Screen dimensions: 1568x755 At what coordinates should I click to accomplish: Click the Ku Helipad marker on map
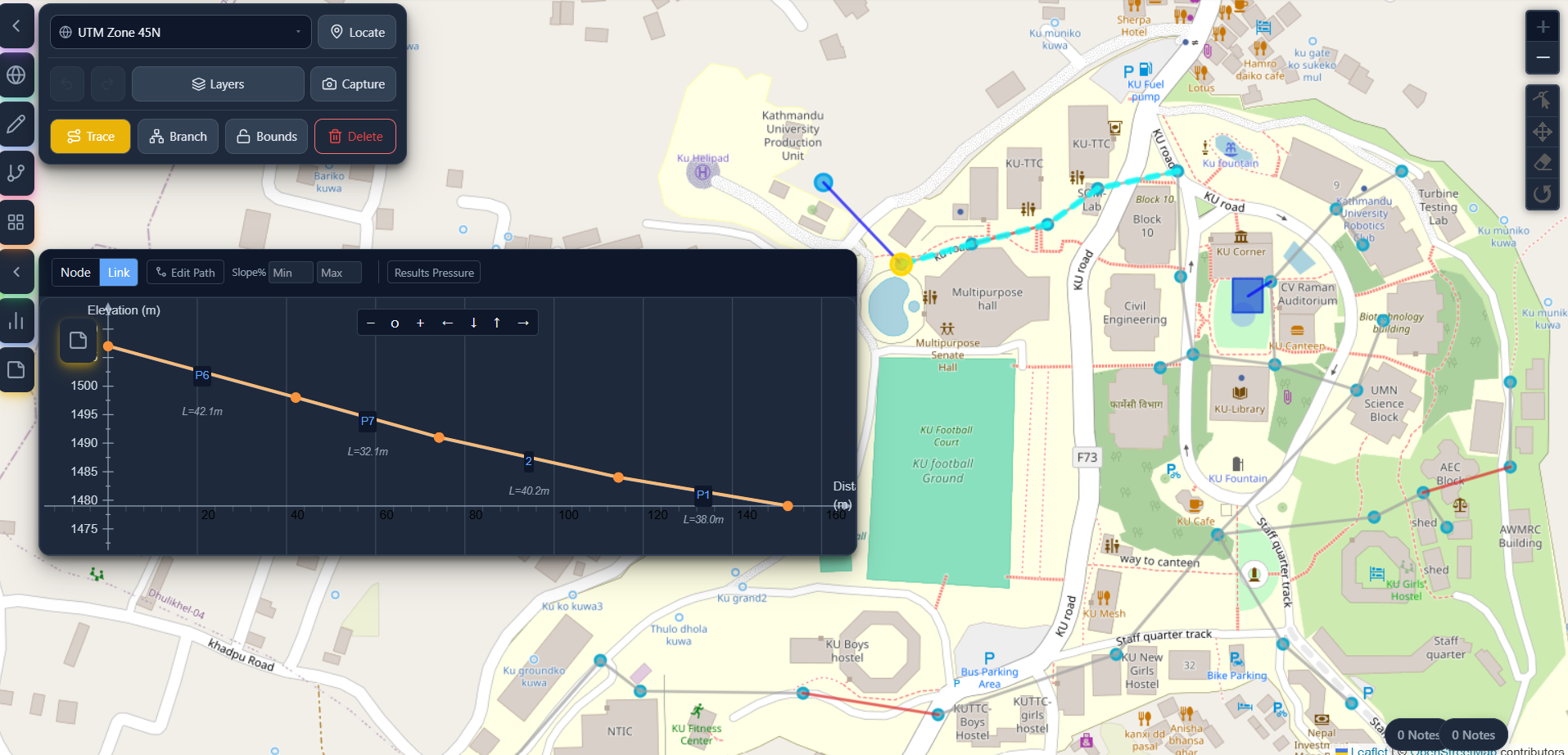coord(703,173)
